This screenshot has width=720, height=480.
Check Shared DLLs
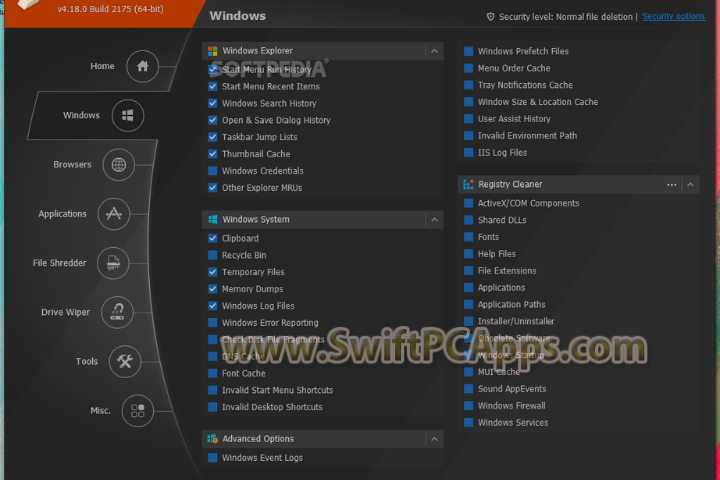point(468,220)
